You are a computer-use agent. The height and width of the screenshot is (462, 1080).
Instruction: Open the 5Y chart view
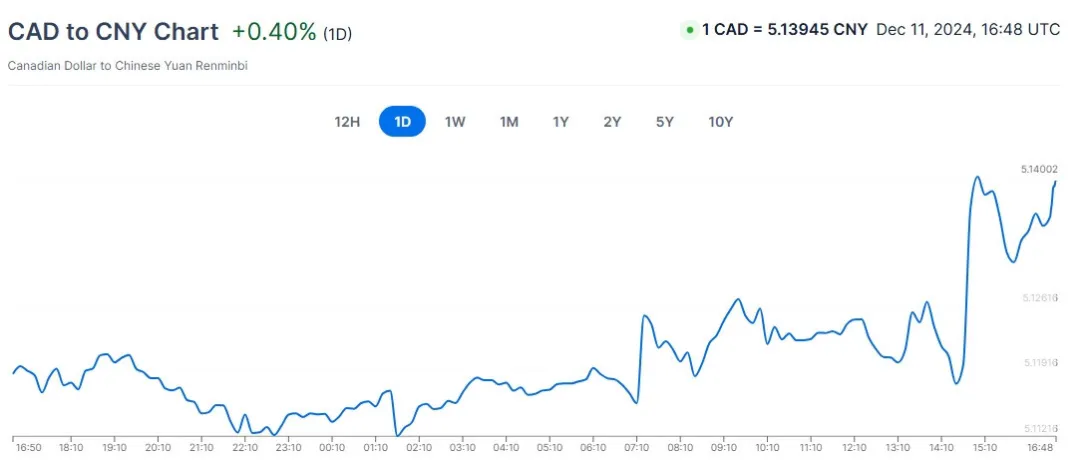click(665, 123)
